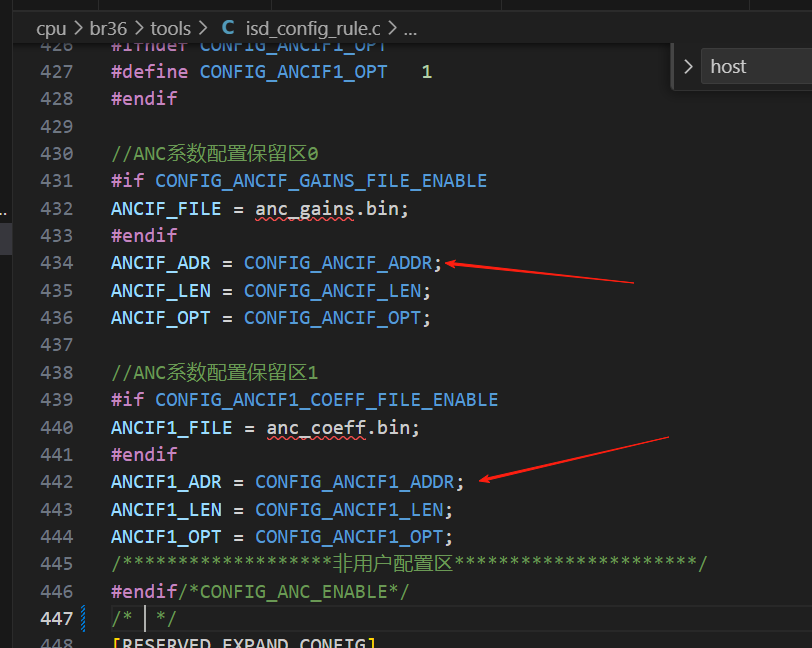The image size is (812, 648).
Task: Click the ANCIF_FILE key on line 432
Action: tap(166, 209)
